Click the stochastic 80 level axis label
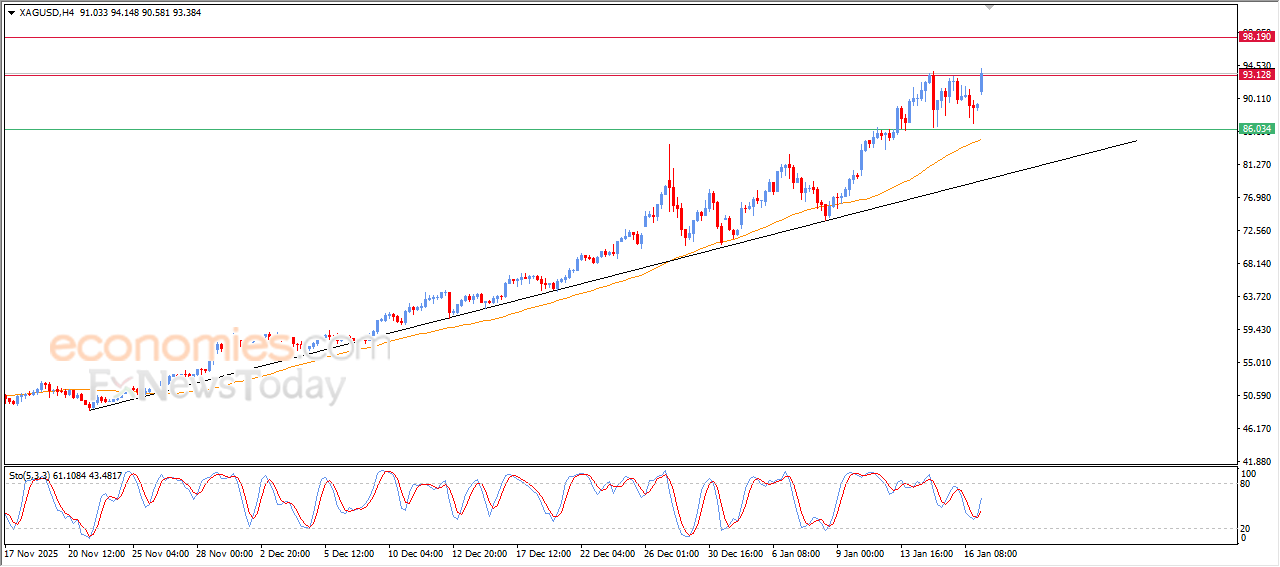 [1246, 484]
